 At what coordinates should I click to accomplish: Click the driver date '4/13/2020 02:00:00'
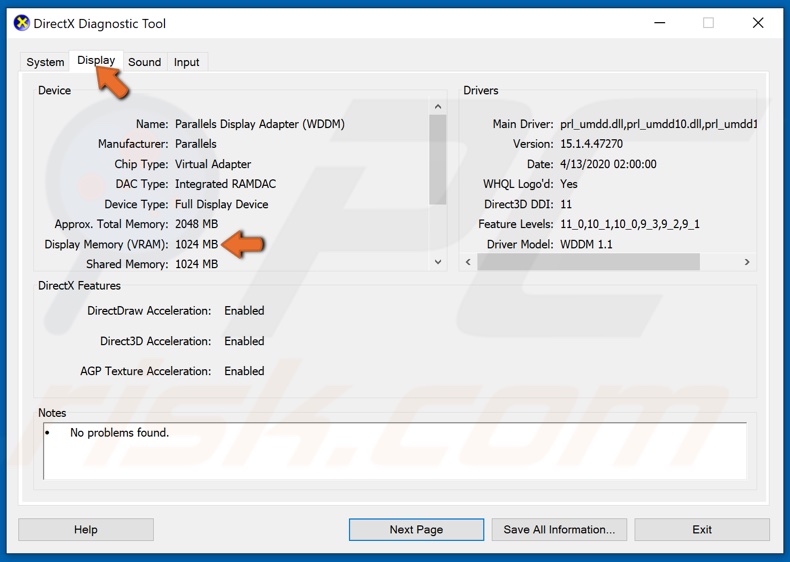[x=608, y=164]
